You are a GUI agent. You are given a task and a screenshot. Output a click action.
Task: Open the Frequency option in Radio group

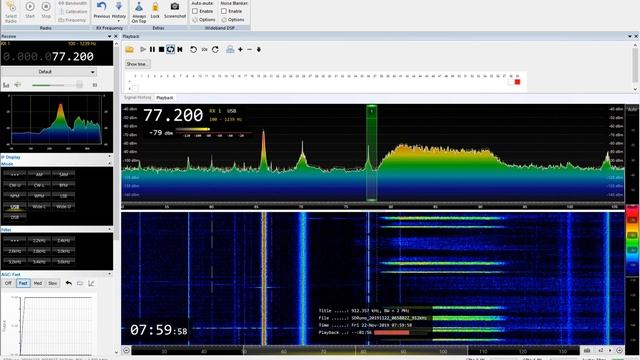[72, 20]
